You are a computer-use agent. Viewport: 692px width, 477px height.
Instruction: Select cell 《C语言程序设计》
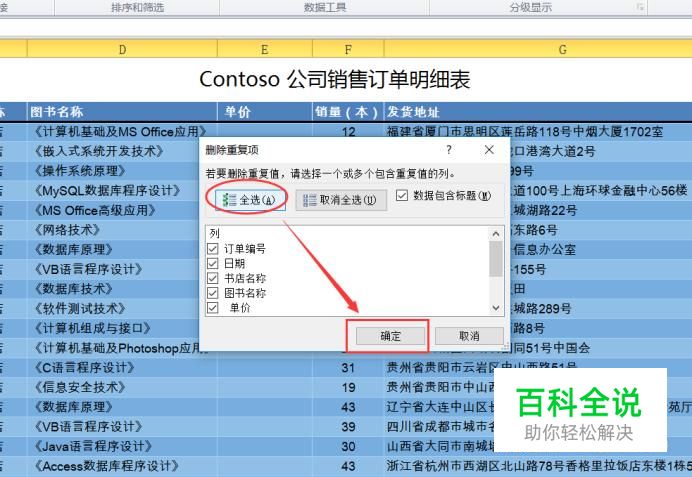pyautogui.click(x=122, y=368)
